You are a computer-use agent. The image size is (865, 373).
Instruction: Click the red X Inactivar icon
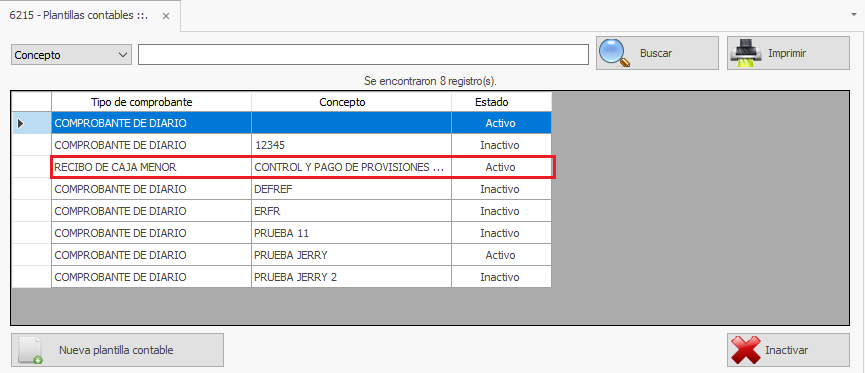coord(746,350)
